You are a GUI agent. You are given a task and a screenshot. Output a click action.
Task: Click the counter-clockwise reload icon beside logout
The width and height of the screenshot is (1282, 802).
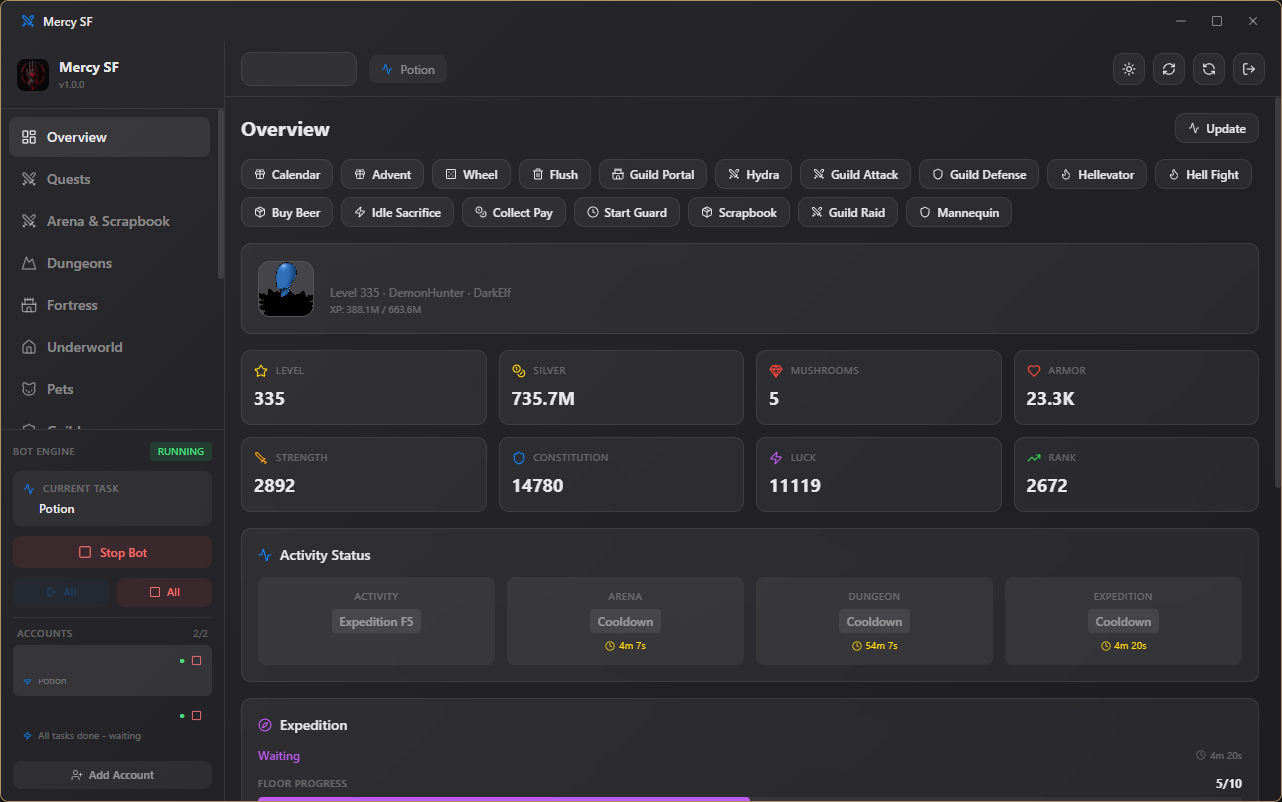[x=1209, y=69]
